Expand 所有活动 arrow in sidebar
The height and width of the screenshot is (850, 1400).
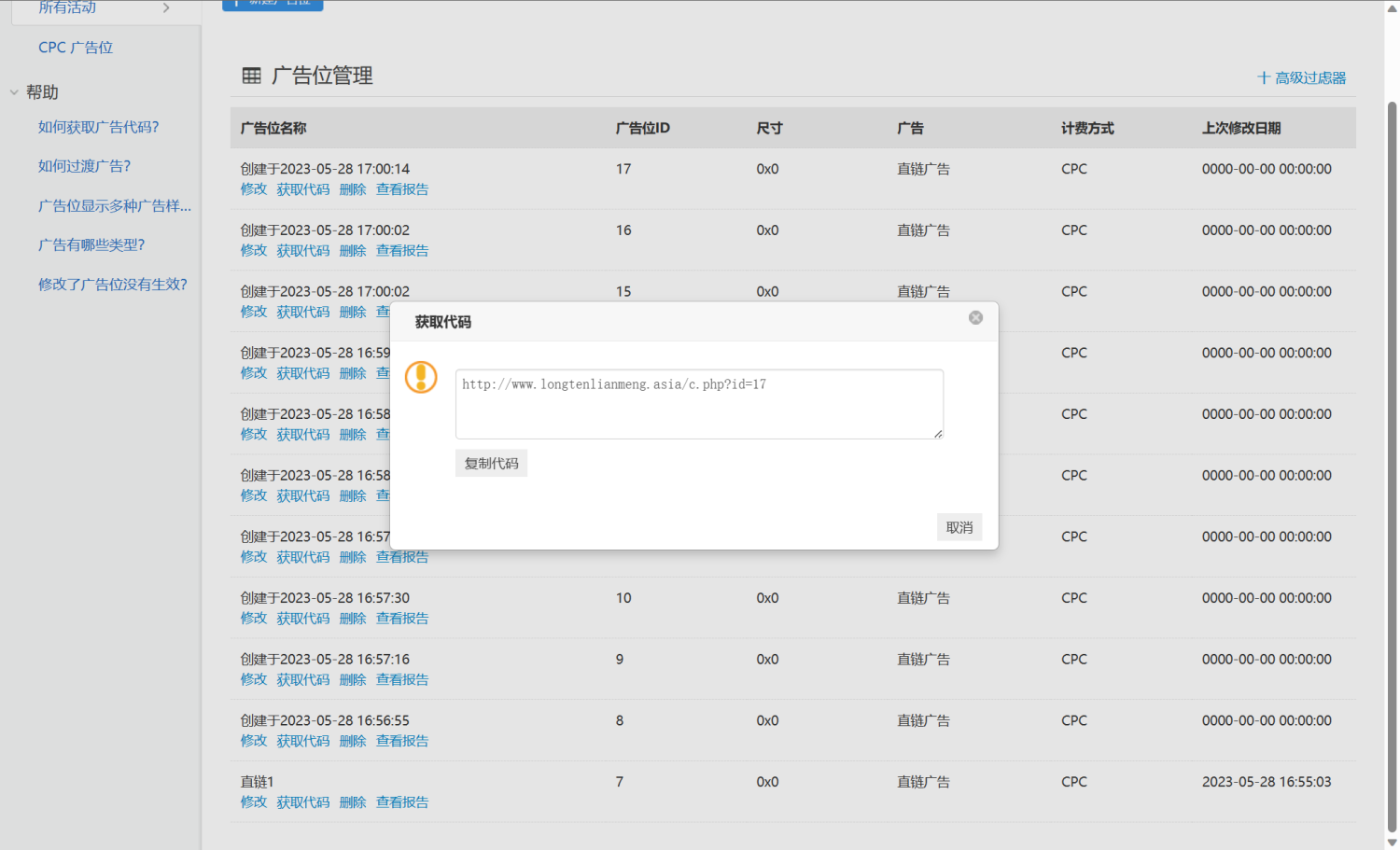[x=166, y=7]
